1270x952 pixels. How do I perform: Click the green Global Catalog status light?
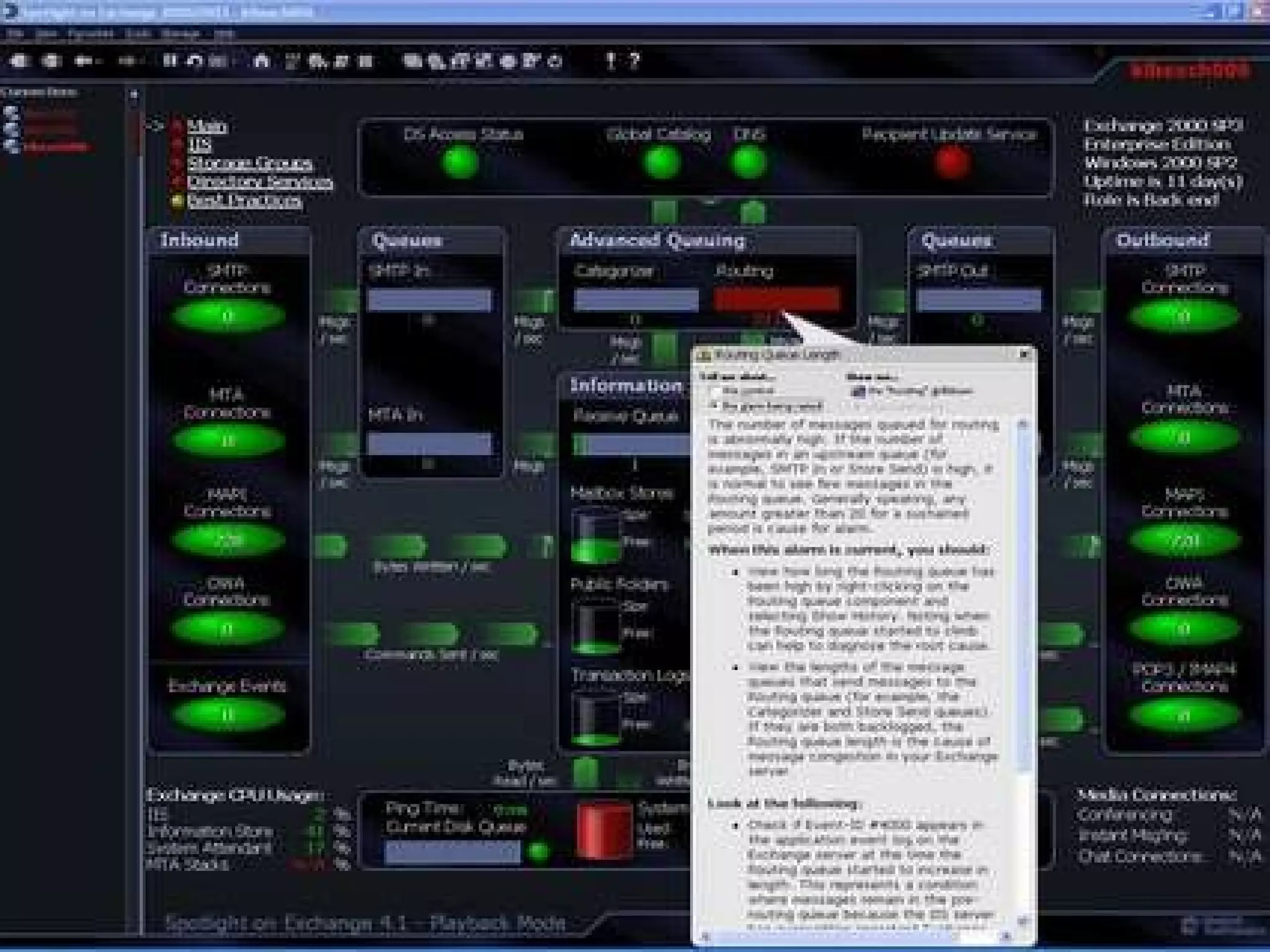(x=661, y=162)
